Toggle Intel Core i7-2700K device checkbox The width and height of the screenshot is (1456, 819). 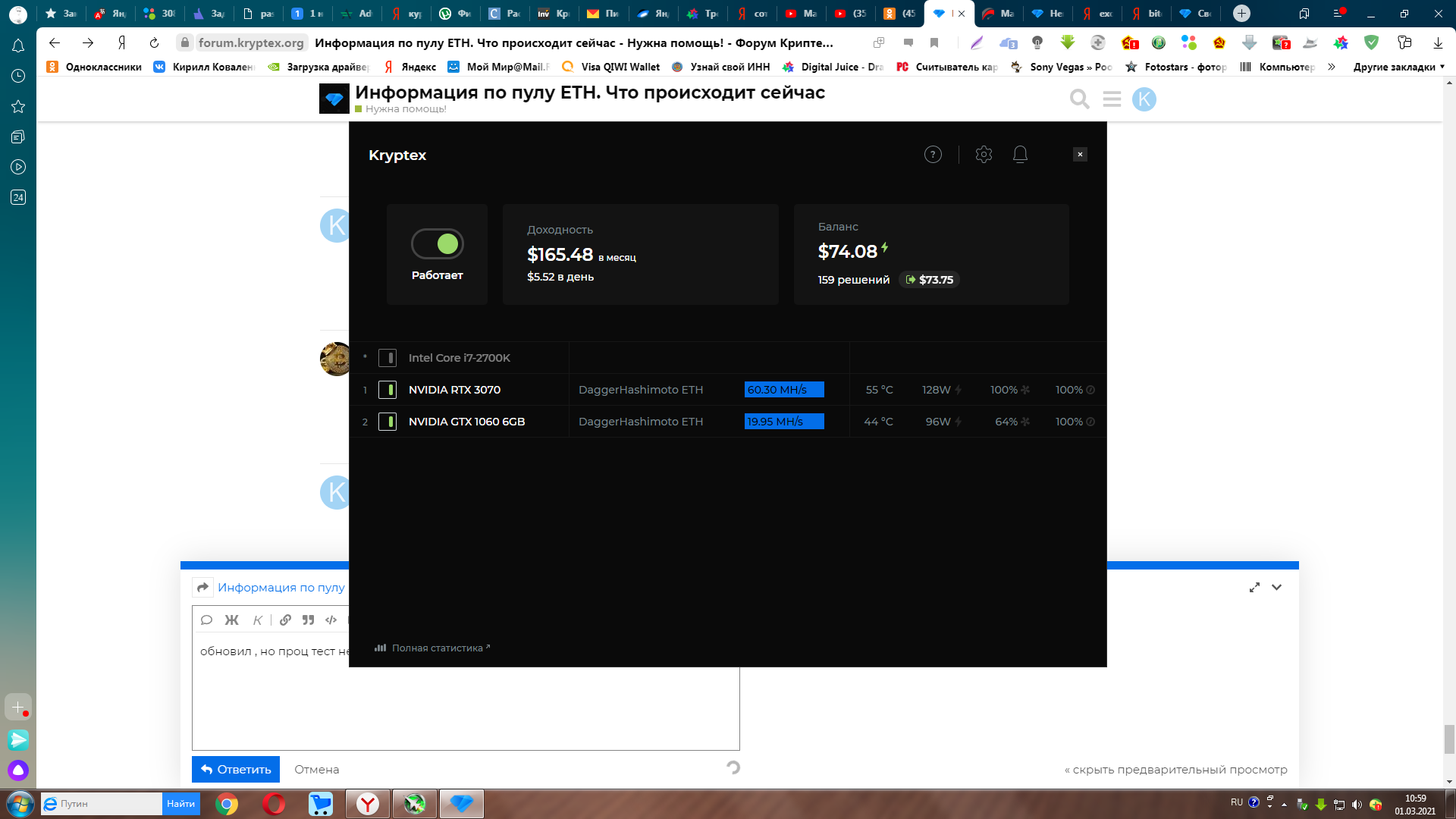coord(388,358)
